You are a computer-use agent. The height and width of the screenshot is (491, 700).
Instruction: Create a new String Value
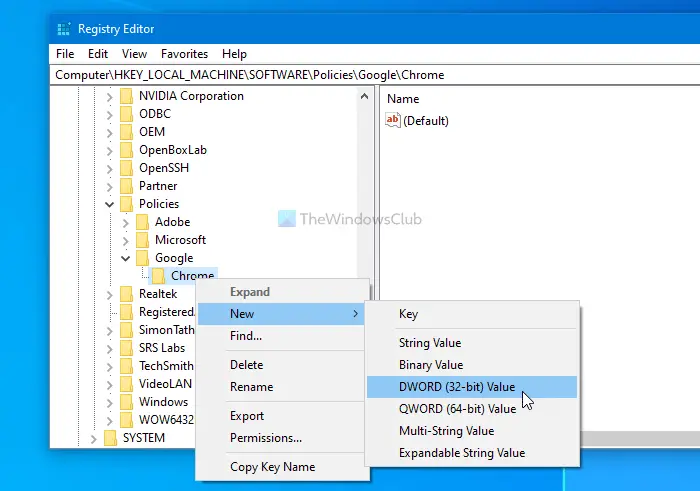point(472,343)
